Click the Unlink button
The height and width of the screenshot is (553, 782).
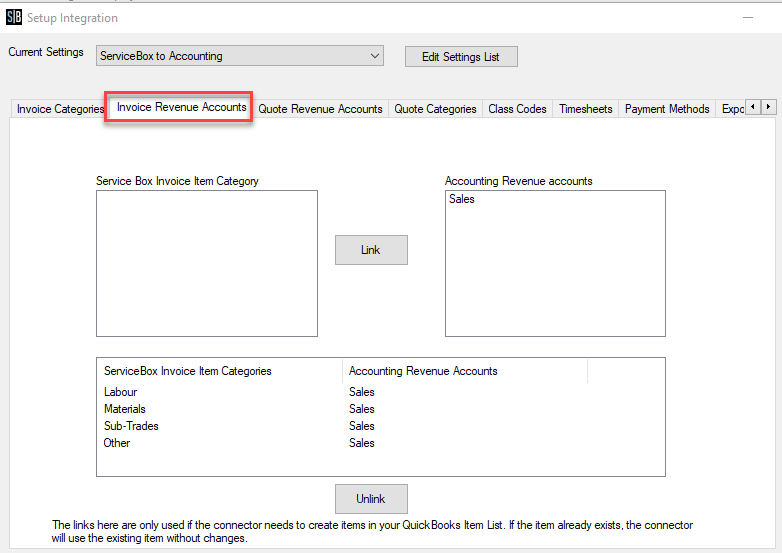[x=371, y=499]
